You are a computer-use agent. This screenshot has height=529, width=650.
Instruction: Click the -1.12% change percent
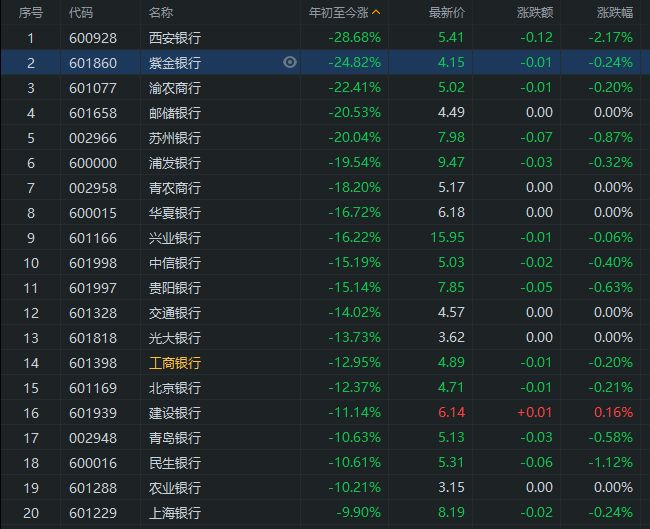tap(611, 462)
